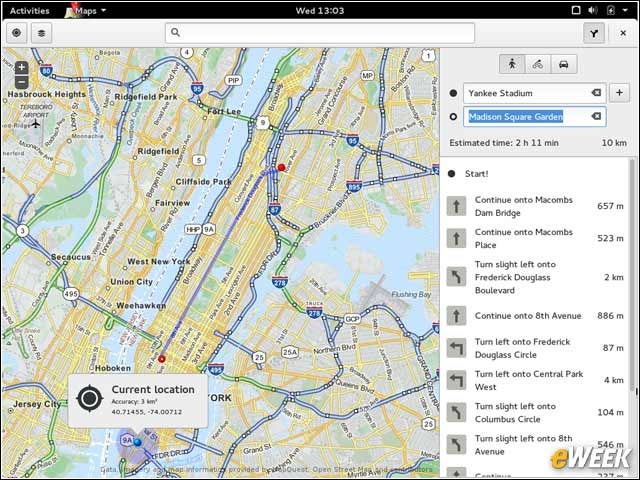640x480 pixels.
Task: Click the blue current location dot
Action: pyautogui.click(x=138, y=442)
